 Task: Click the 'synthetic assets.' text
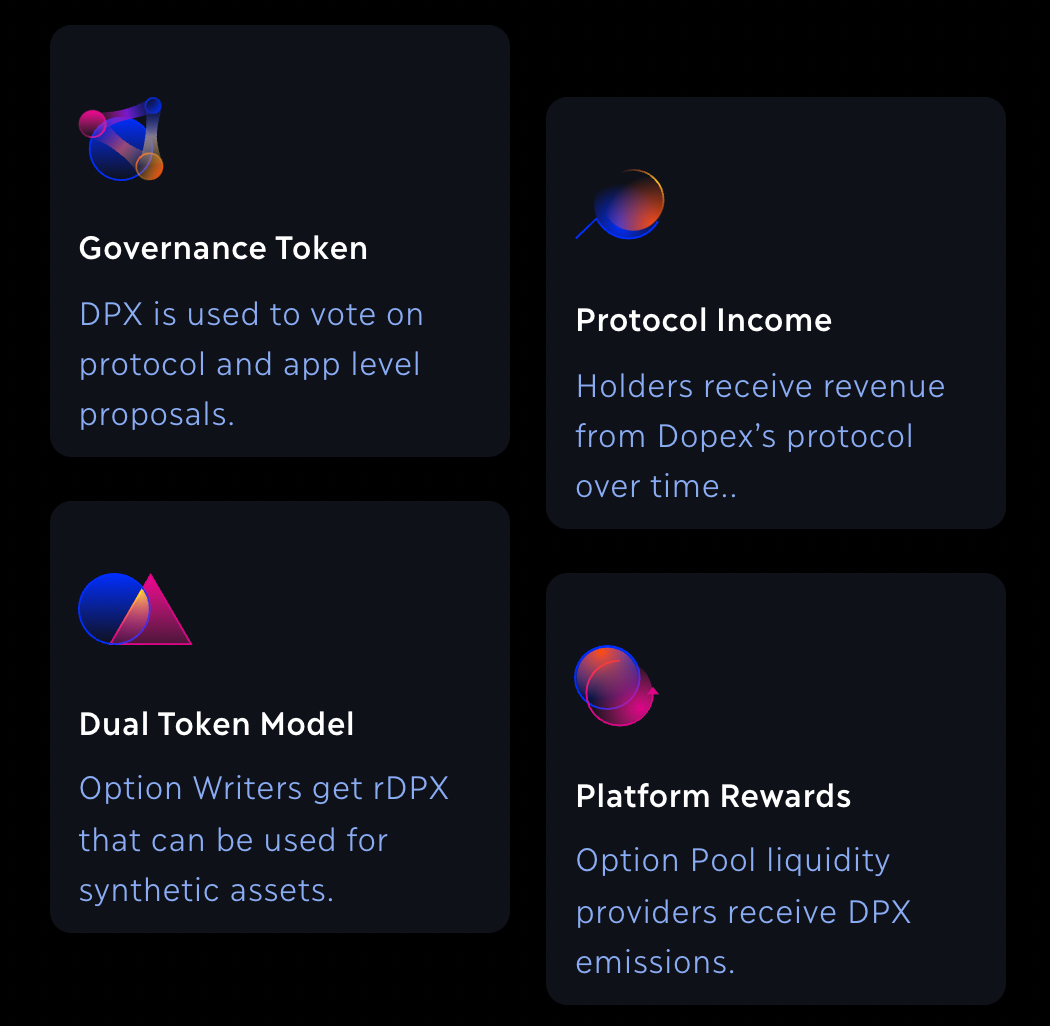tap(206, 890)
